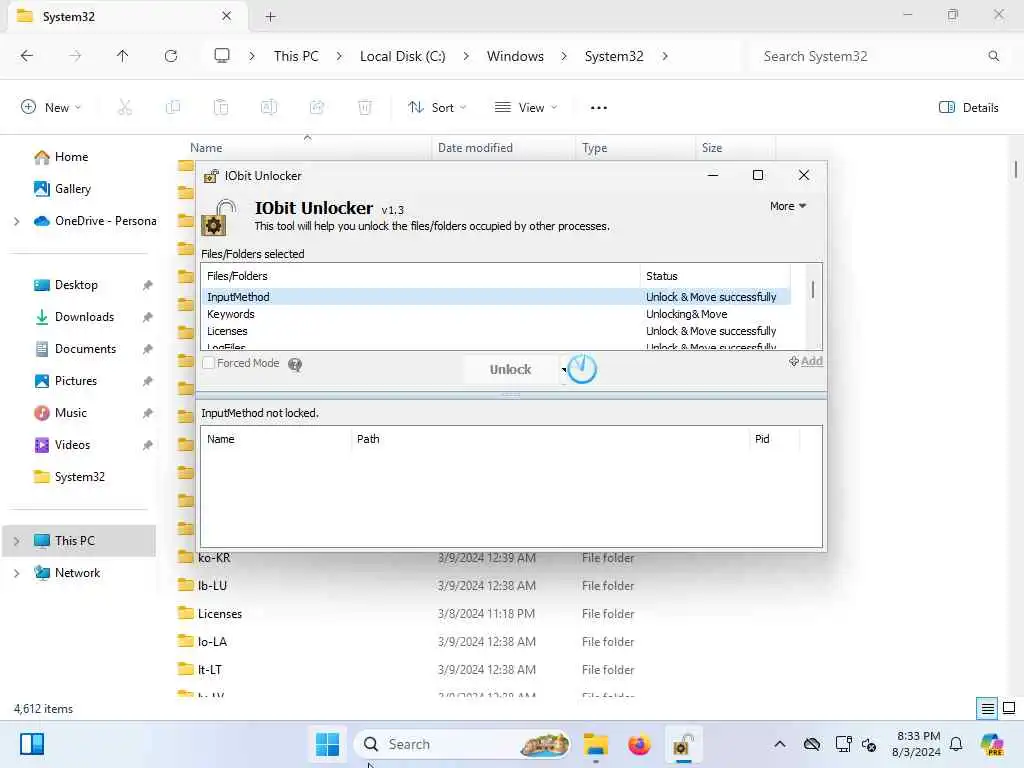Open the More menu in IObit Unlocker
The width and height of the screenshot is (1024, 768).
coord(788,206)
